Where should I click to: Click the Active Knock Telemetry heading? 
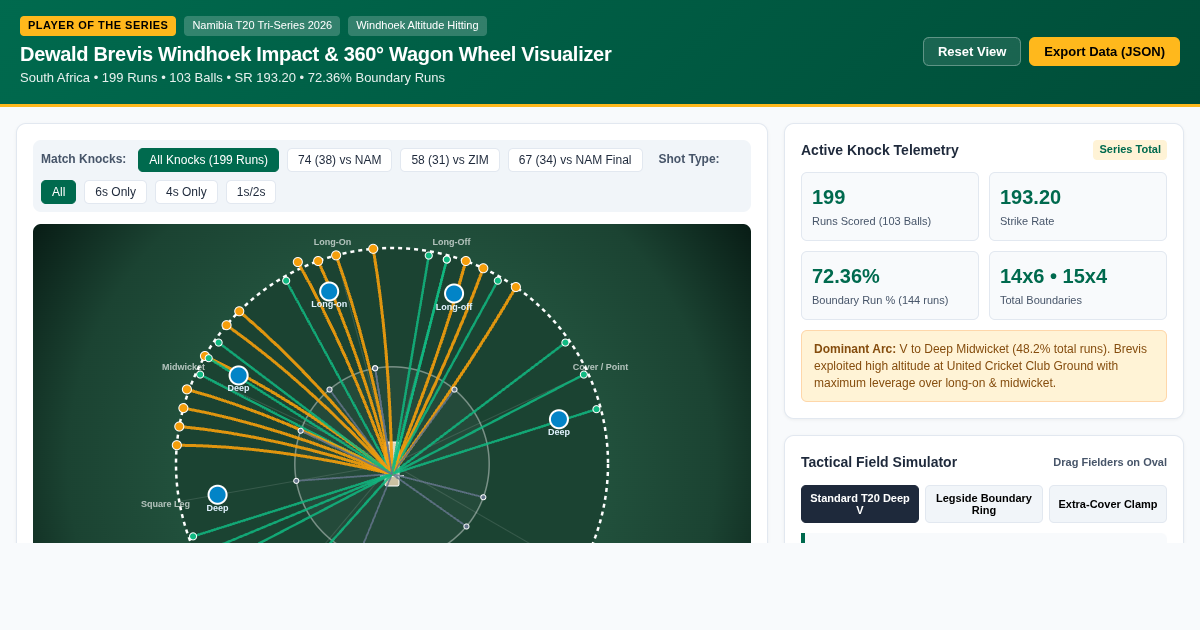(880, 150)
